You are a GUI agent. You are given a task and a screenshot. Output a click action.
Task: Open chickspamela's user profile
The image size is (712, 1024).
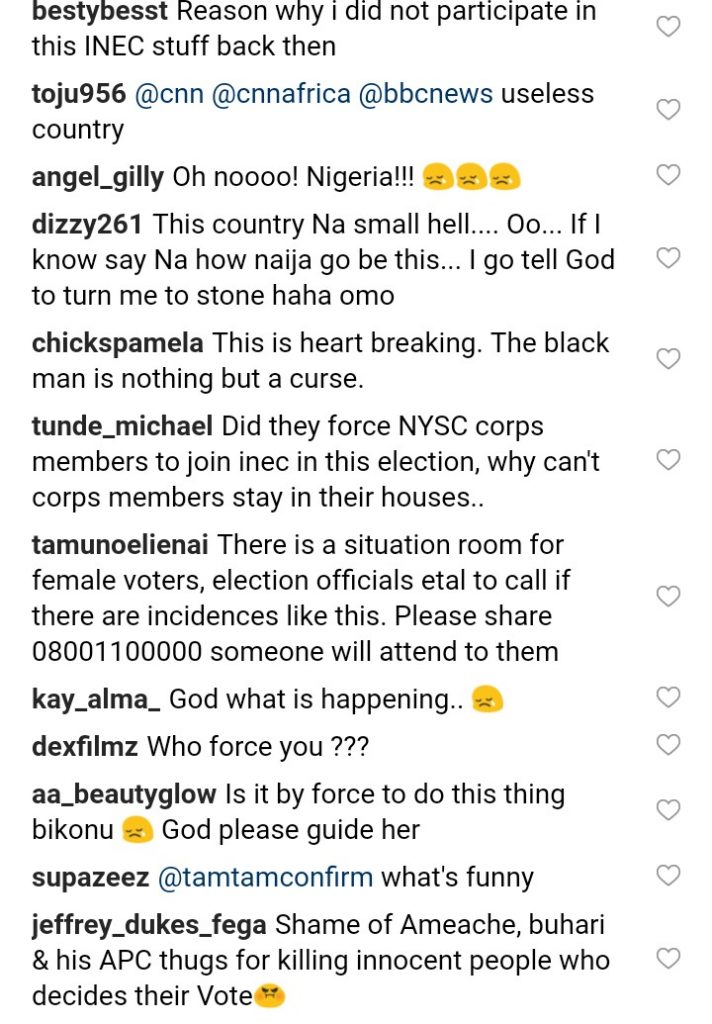117,343
